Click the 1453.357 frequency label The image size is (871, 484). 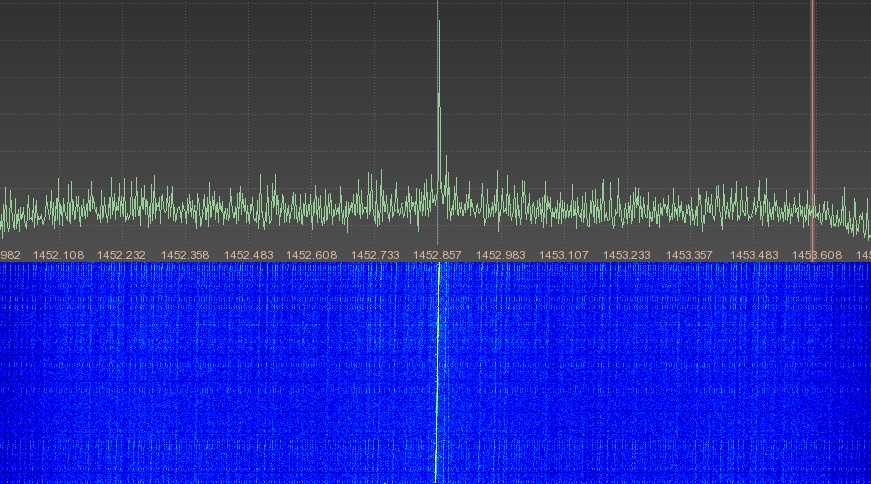pyautogui.click(x=689, y=255)
